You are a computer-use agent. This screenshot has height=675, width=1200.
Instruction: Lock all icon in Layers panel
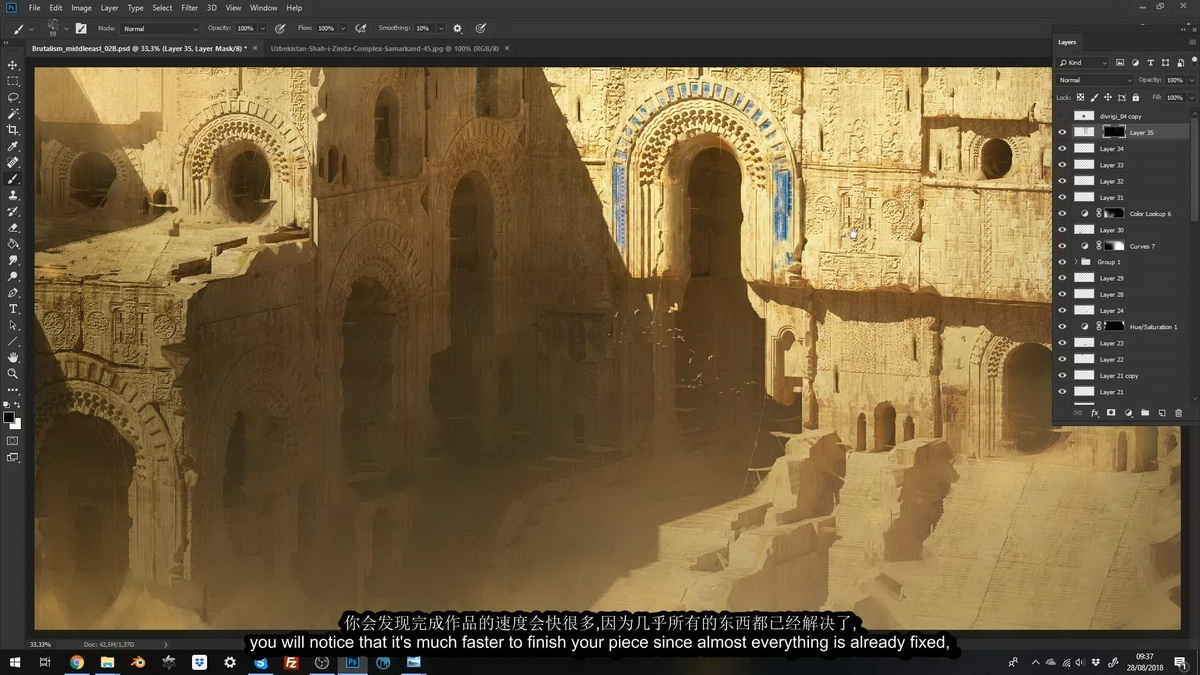click(x=1135, y=97)
